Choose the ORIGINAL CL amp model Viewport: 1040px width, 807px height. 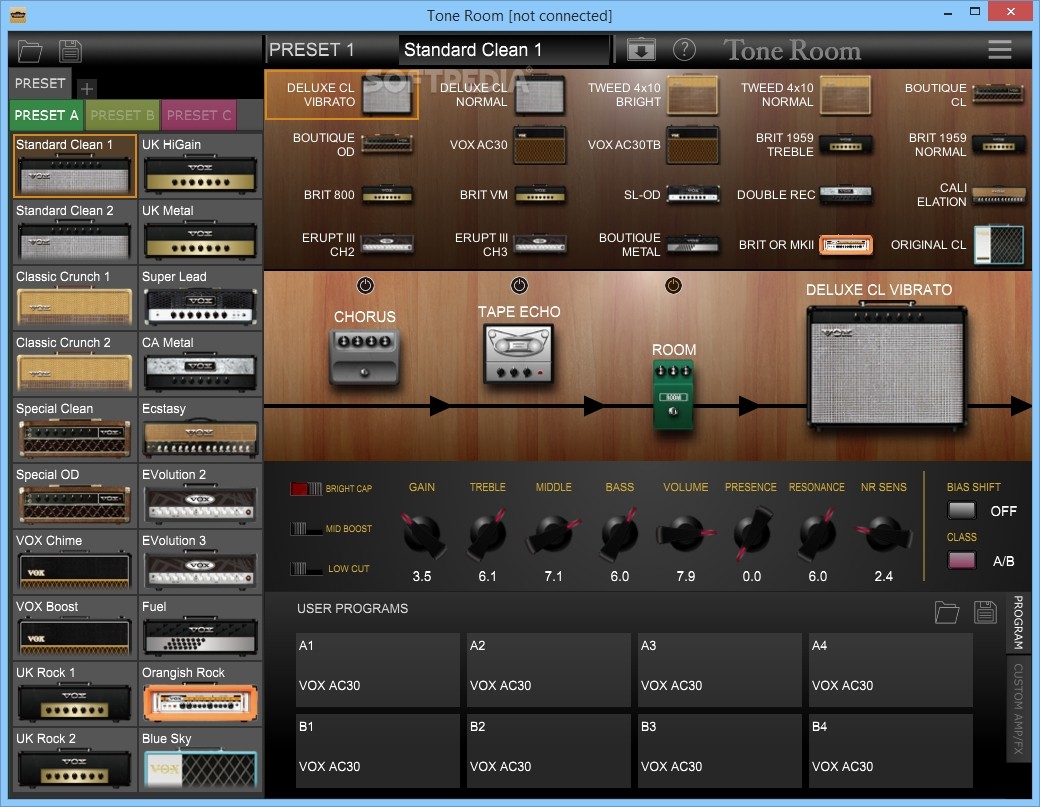pos(956,245)
